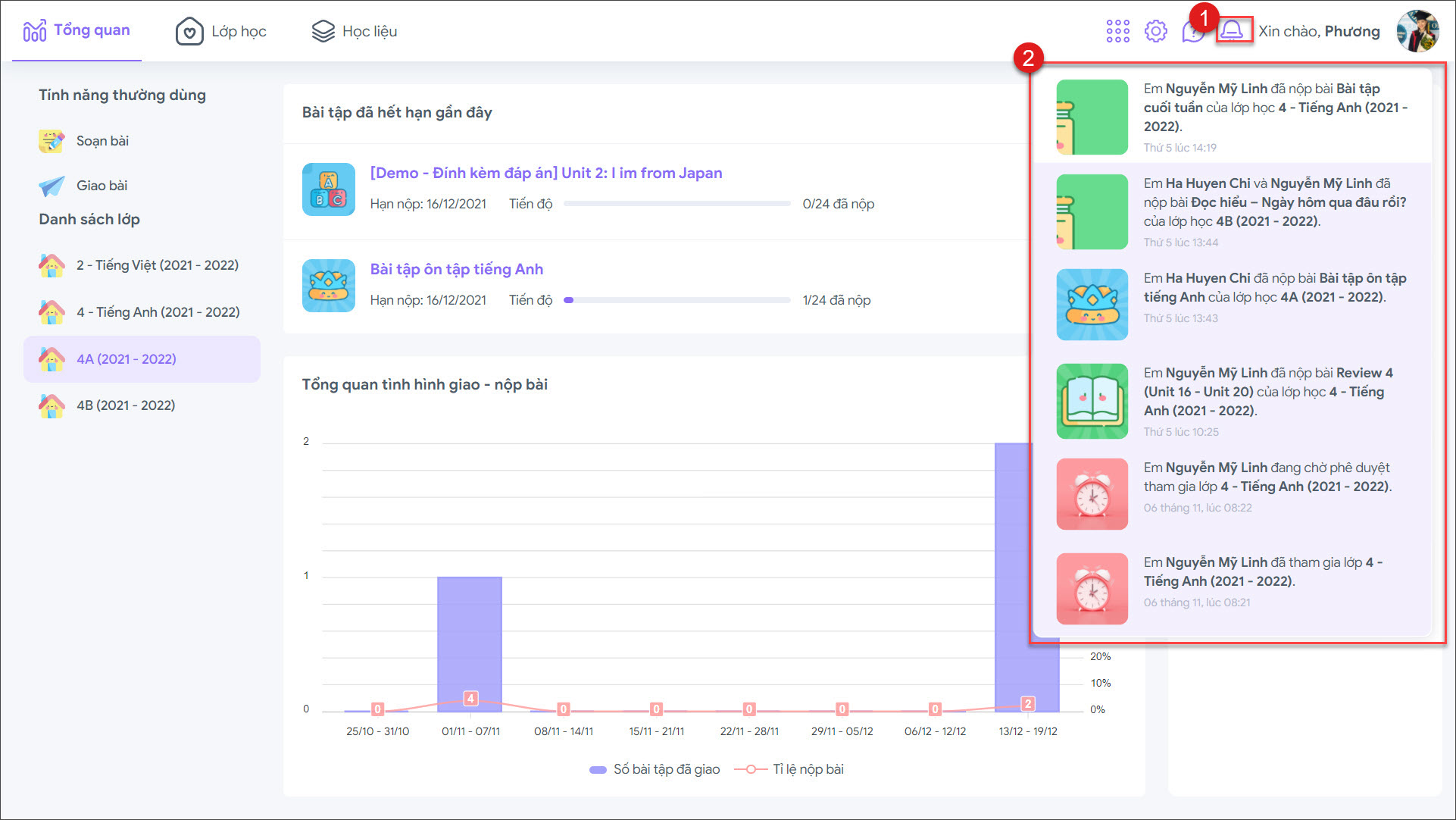The width and height of the screenshot is (1456, 820).
Task: Switch to the Tổng quan tab
Action: pos(77,30)
